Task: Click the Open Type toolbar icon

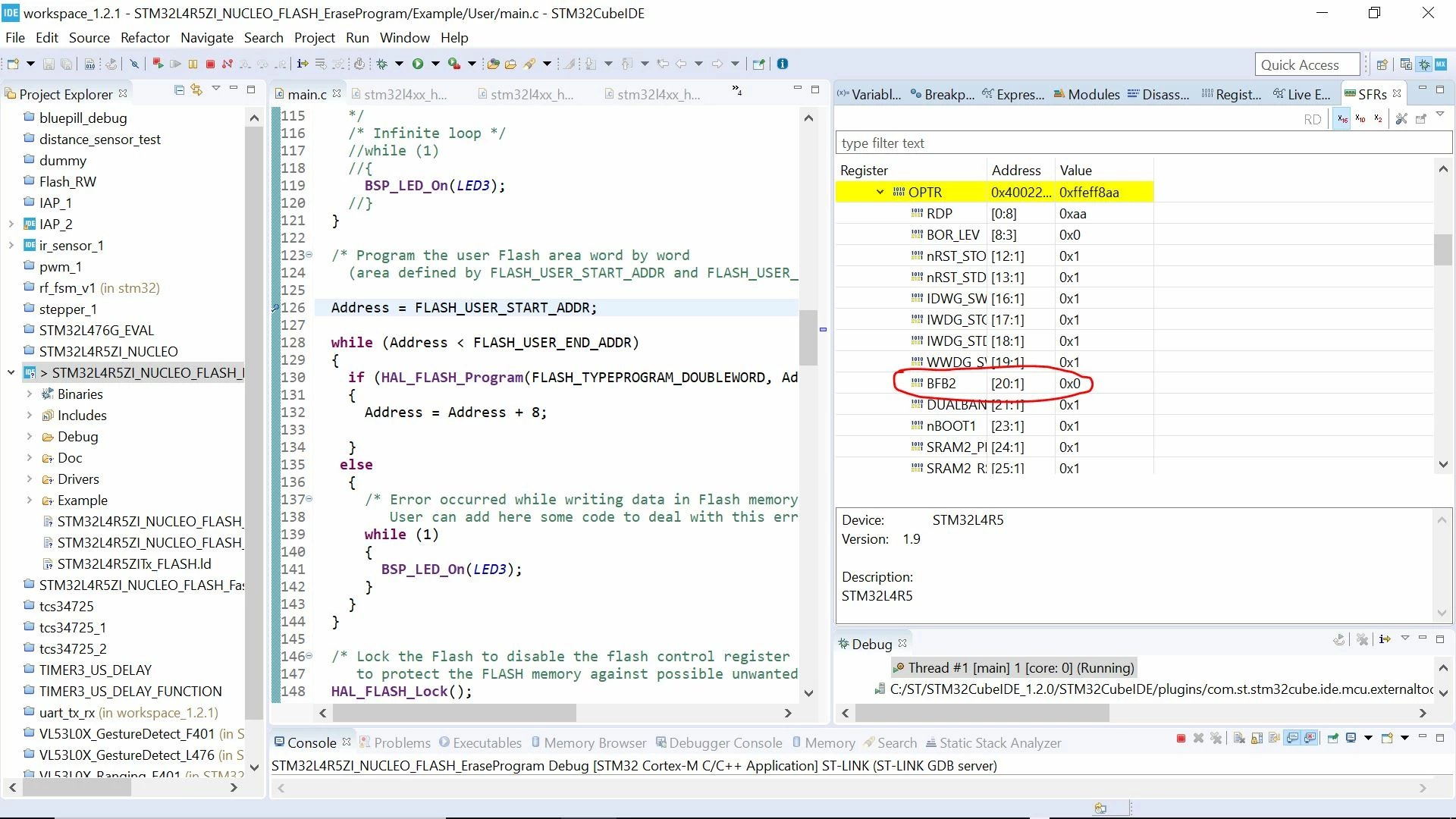Action: (x=493, y=64)
